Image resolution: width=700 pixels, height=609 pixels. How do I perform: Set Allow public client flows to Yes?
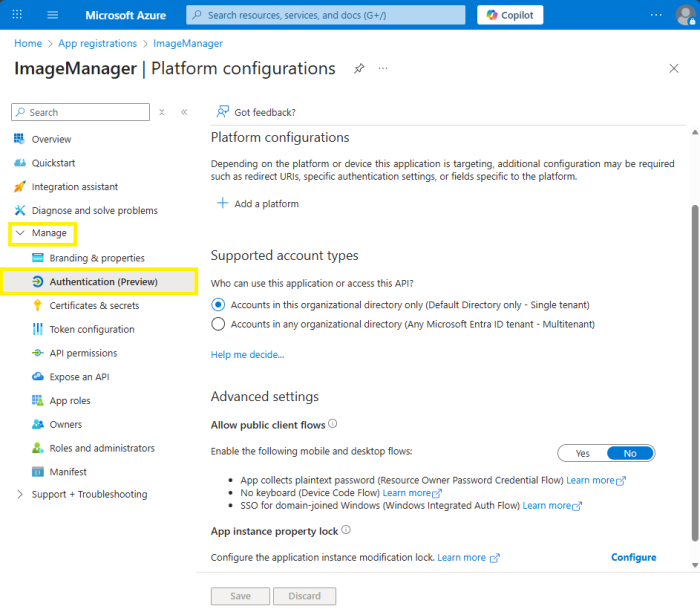click(x=582, y=453)
